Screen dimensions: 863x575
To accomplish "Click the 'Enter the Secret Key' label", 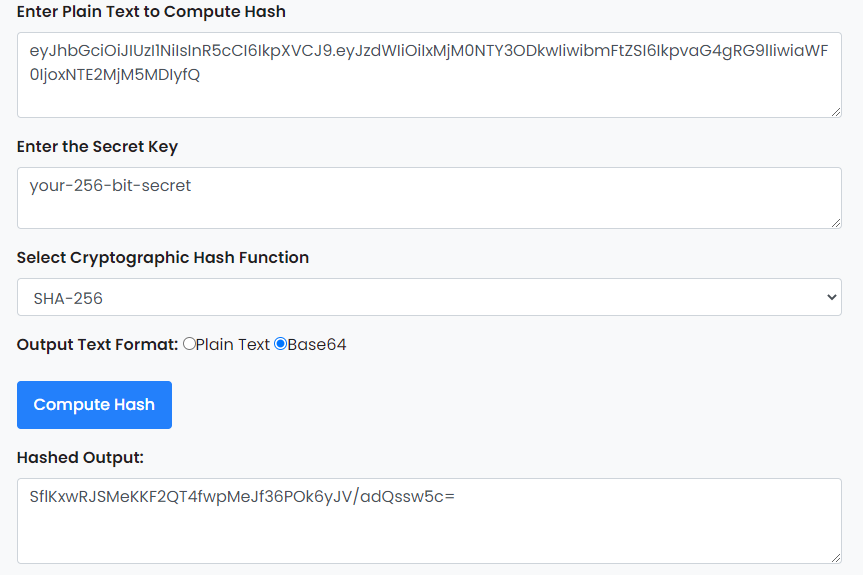I will point(97,147).
